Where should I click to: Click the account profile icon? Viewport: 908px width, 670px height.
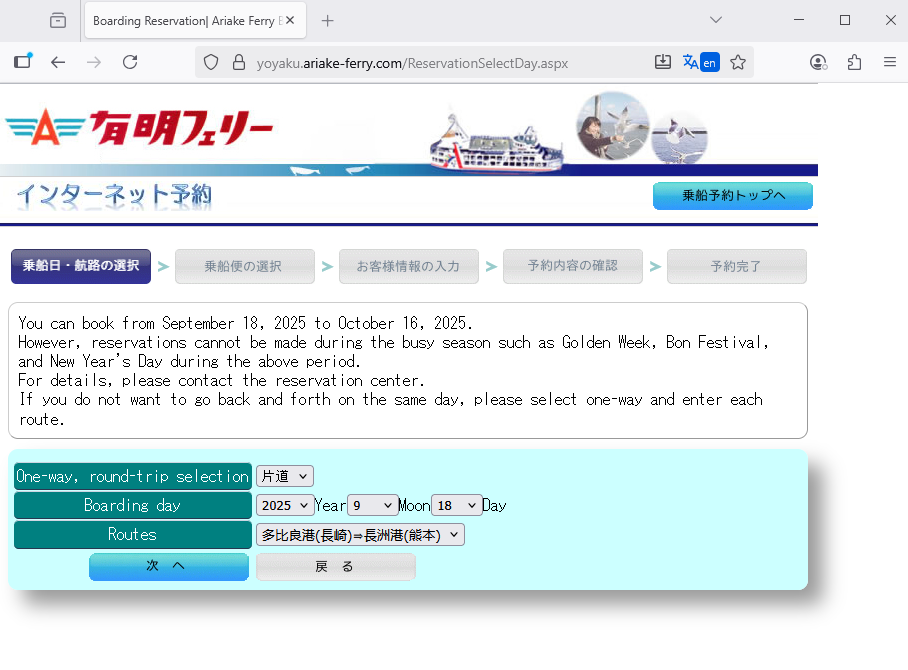(x=818, y=62)
